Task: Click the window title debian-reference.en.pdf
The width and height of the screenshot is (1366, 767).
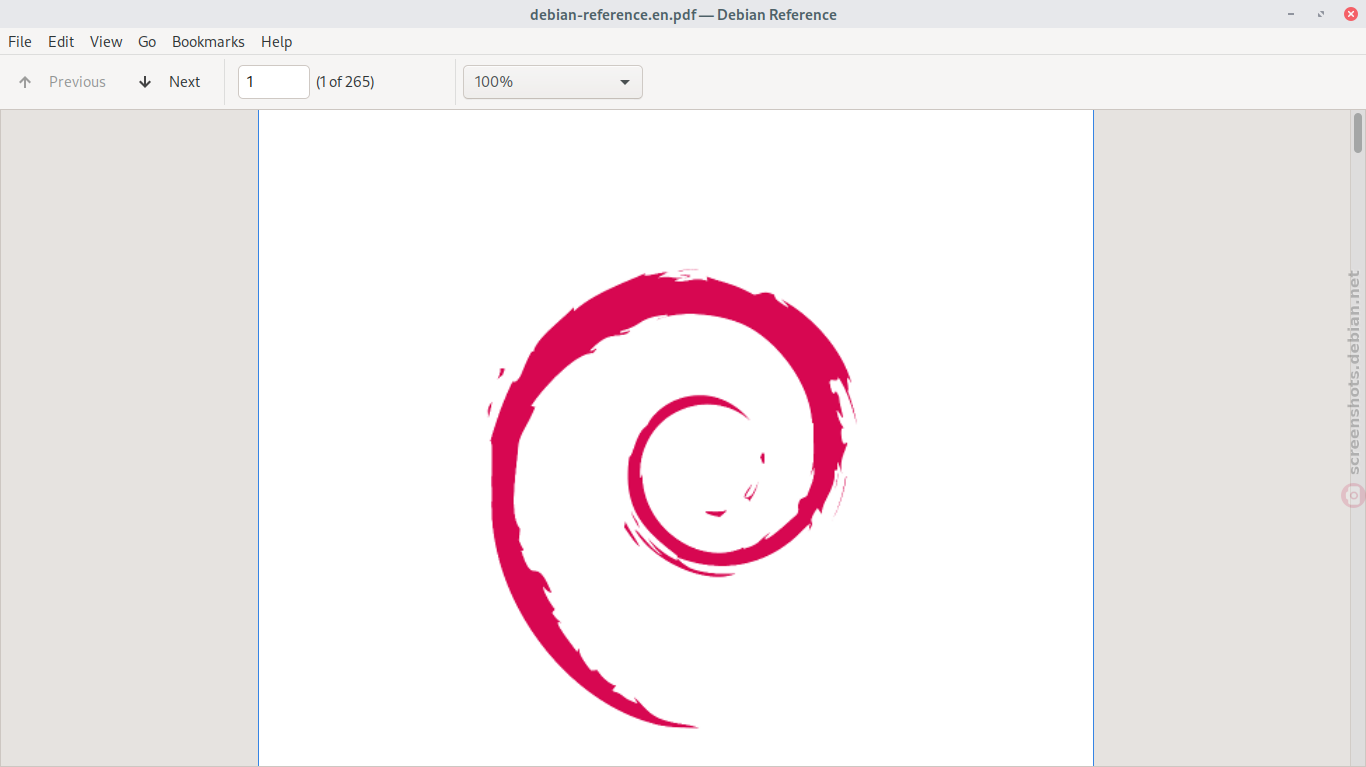Action: (613, 14)
